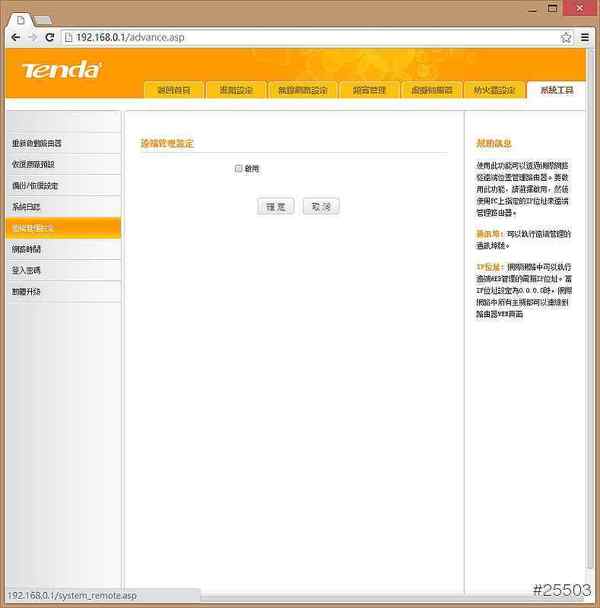Open the 防火牆設定 tab

pos(494,90)
